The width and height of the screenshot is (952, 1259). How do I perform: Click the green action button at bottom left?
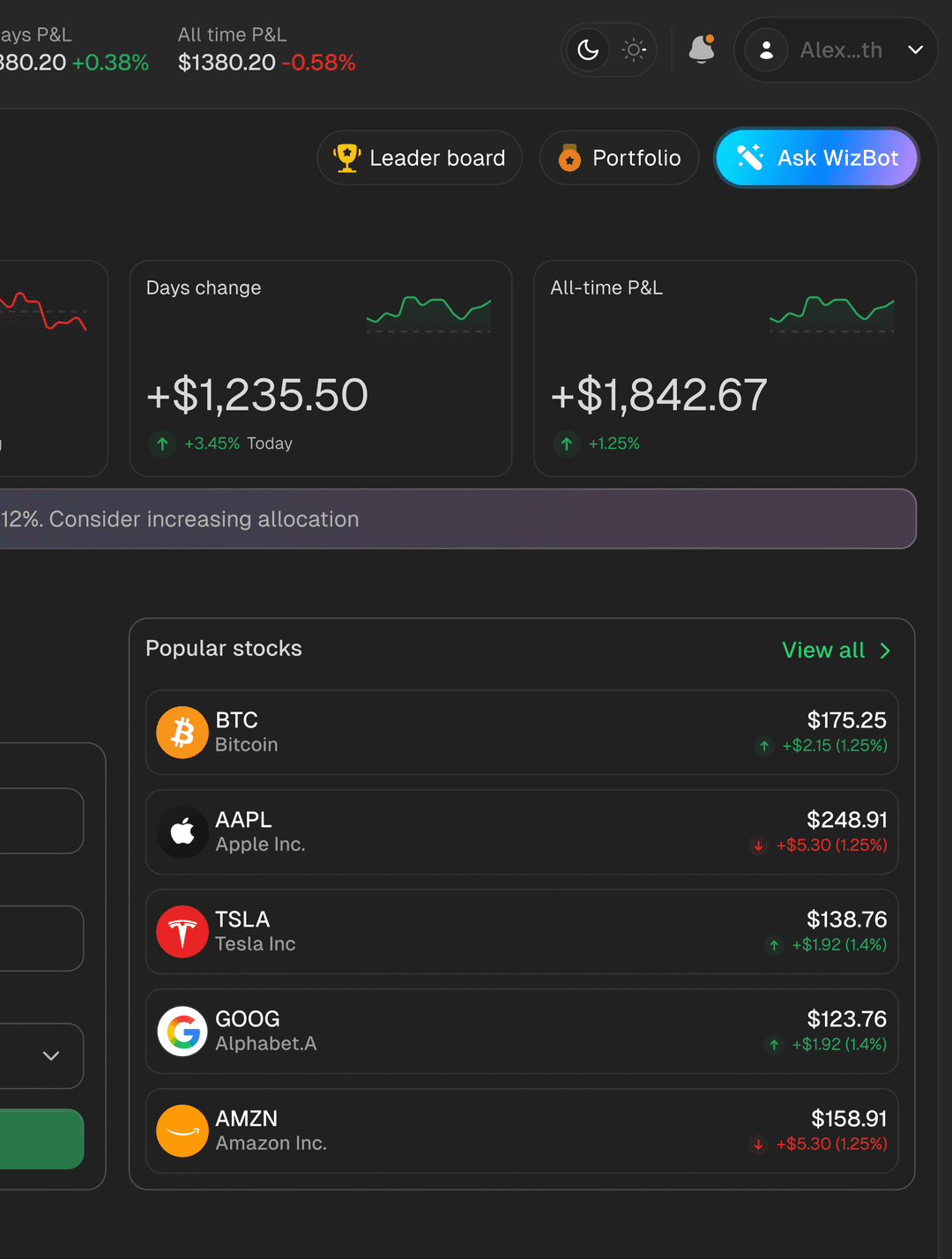(35, 1139)
